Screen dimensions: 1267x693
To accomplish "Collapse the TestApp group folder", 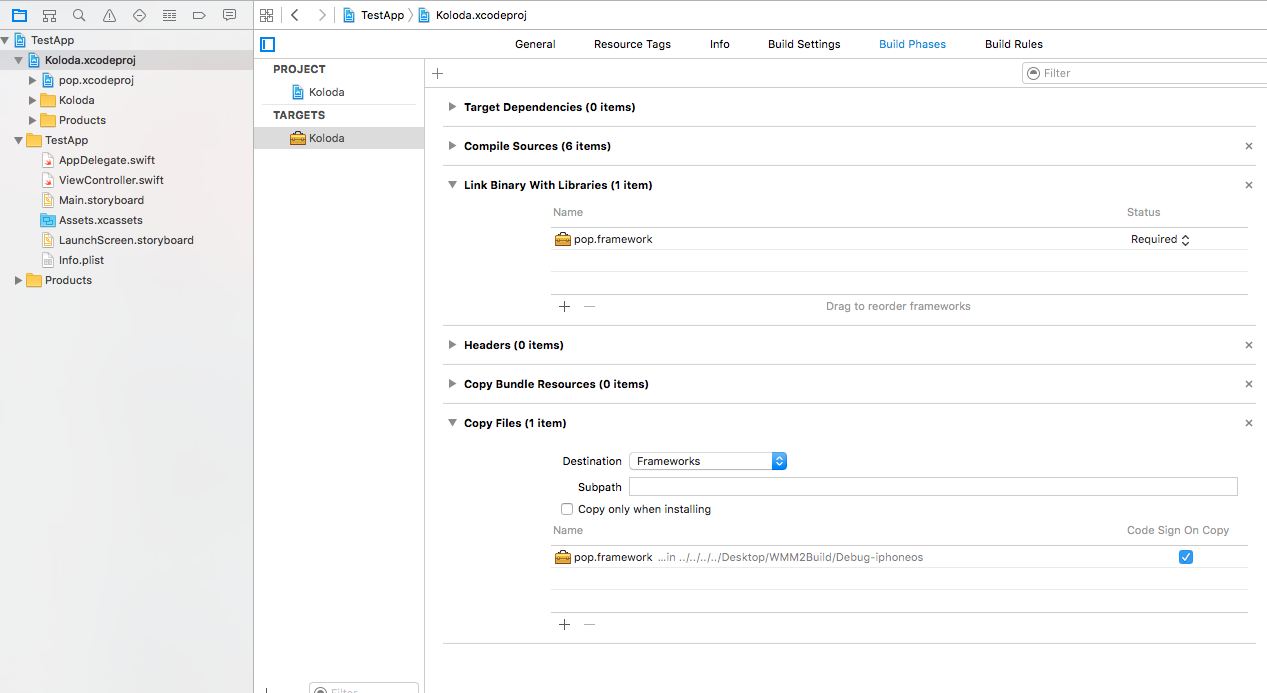I will click(19, 140).
